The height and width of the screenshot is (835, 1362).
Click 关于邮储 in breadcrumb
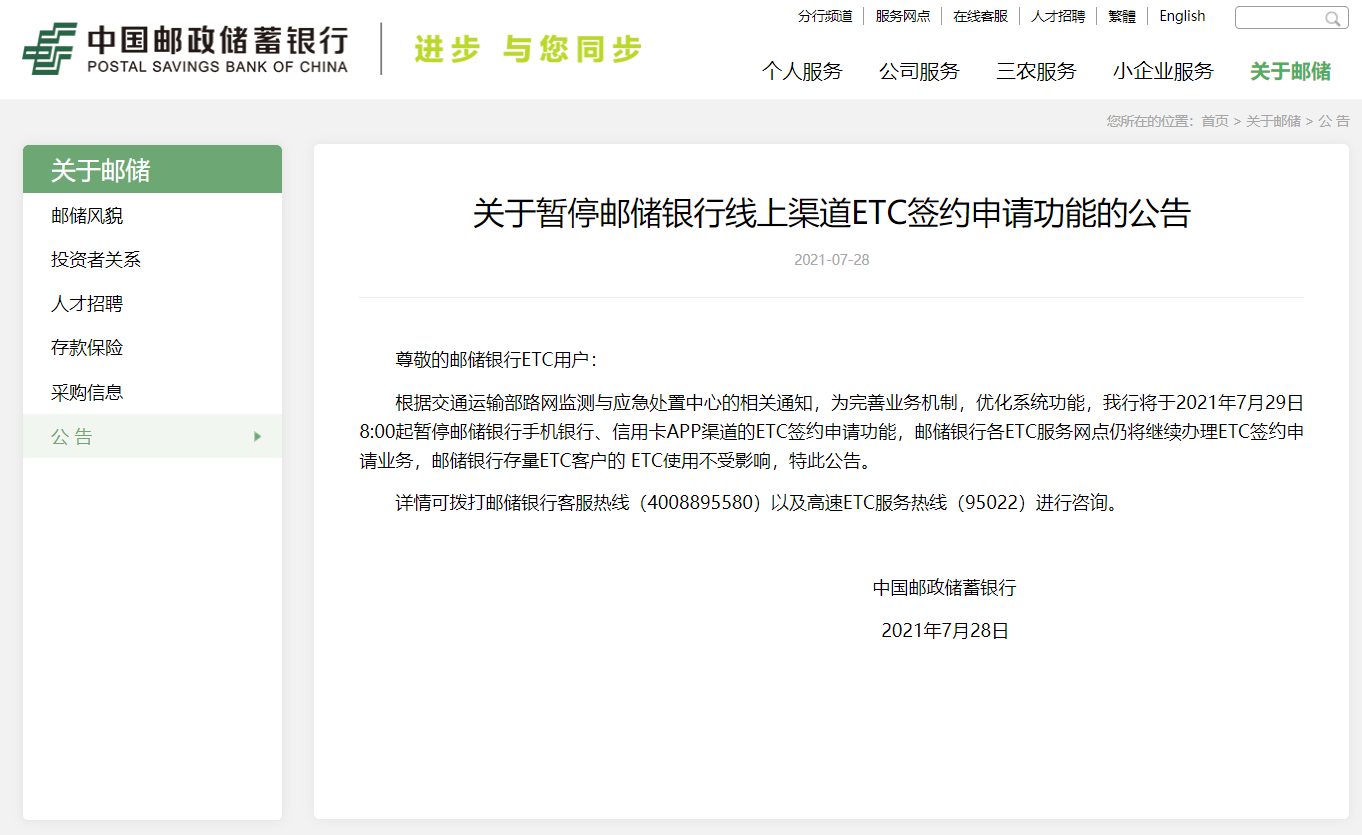[x=1273, y=121]
